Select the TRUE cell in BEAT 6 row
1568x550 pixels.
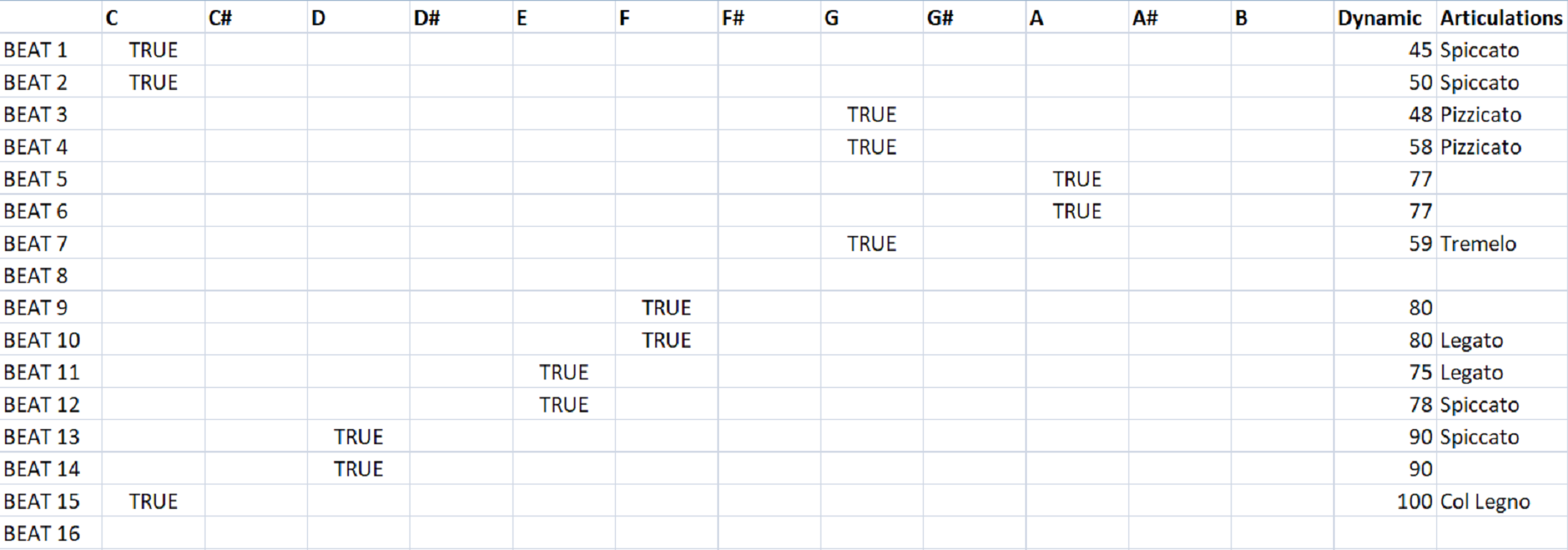[1077, 212]
